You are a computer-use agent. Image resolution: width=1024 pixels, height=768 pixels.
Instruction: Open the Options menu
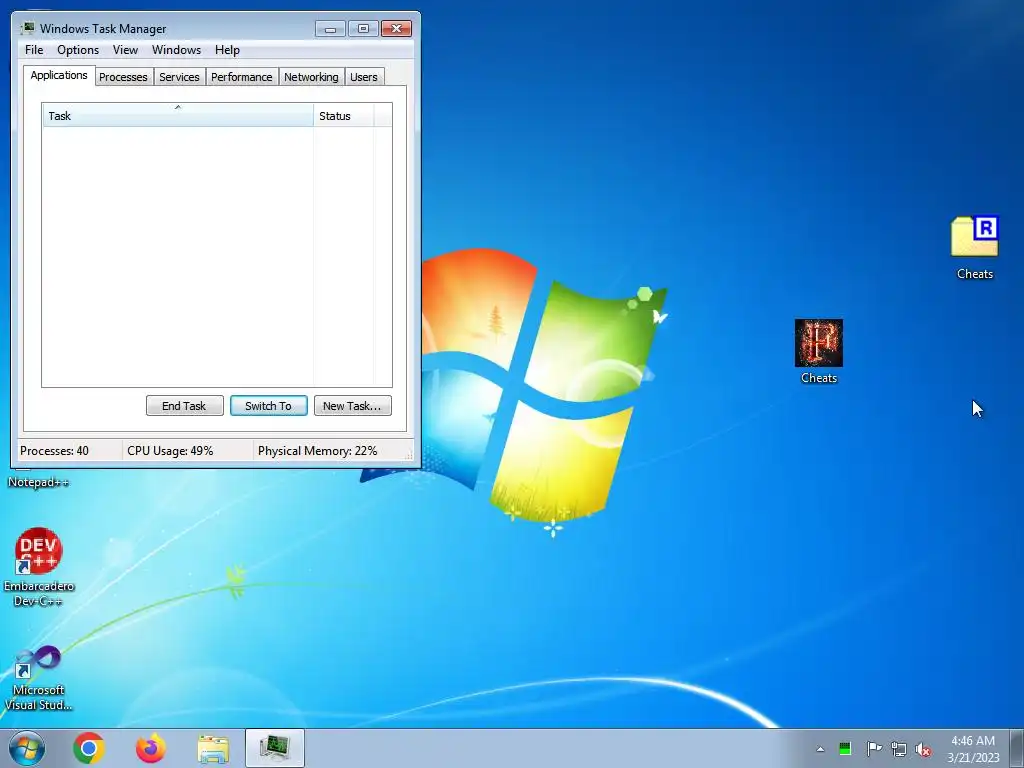coord(78,50)
